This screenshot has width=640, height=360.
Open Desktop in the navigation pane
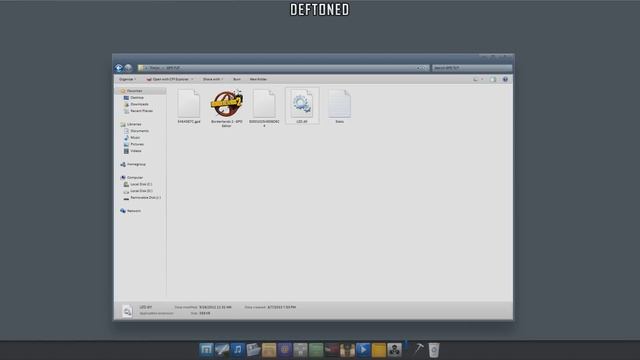coord(137,98)
